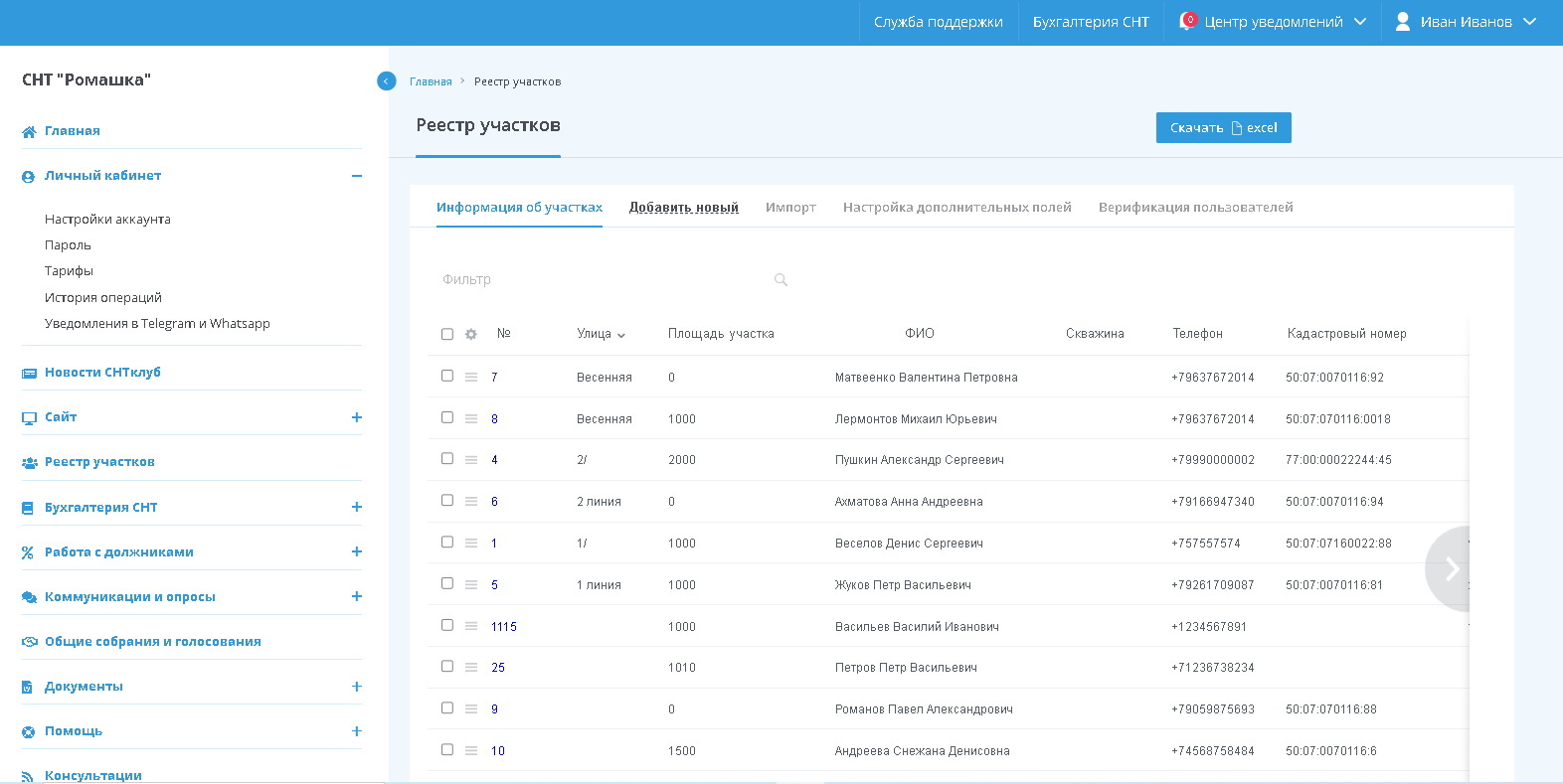1563x784 pixels.
Task: Click the handshake icon beside Общие собрания
Action: (29, 642)
